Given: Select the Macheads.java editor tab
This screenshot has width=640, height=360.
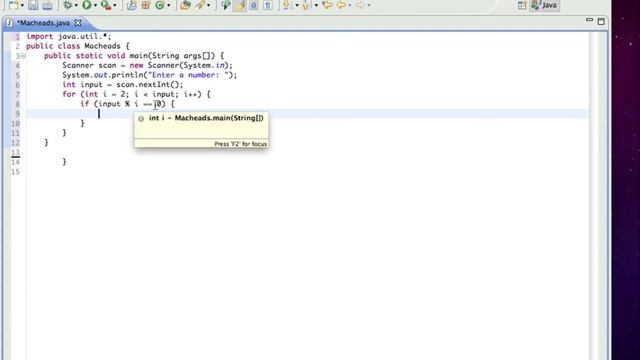Looking at the screenshot, I should point(43,23).
